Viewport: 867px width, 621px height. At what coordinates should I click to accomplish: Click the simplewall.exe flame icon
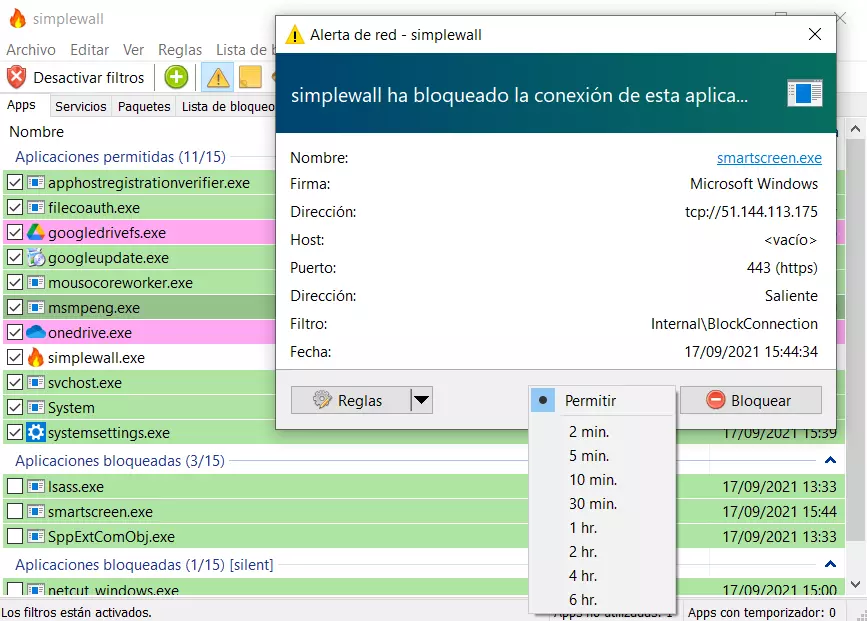pyautogui.click(x=36, y=357)
